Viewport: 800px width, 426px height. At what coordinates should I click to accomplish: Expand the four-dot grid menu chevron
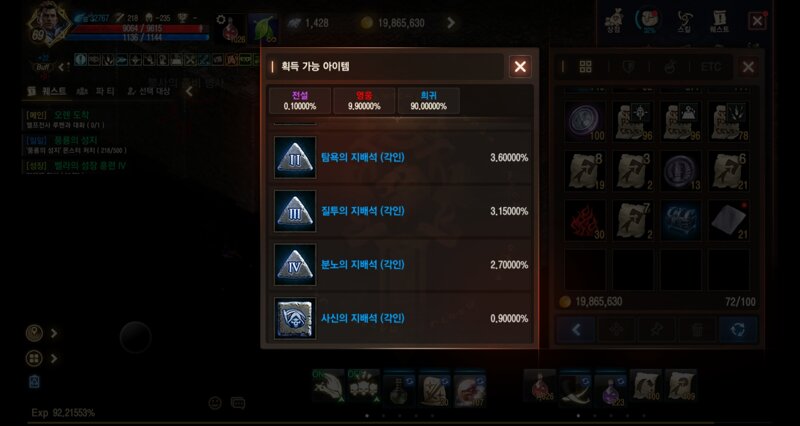54,359
